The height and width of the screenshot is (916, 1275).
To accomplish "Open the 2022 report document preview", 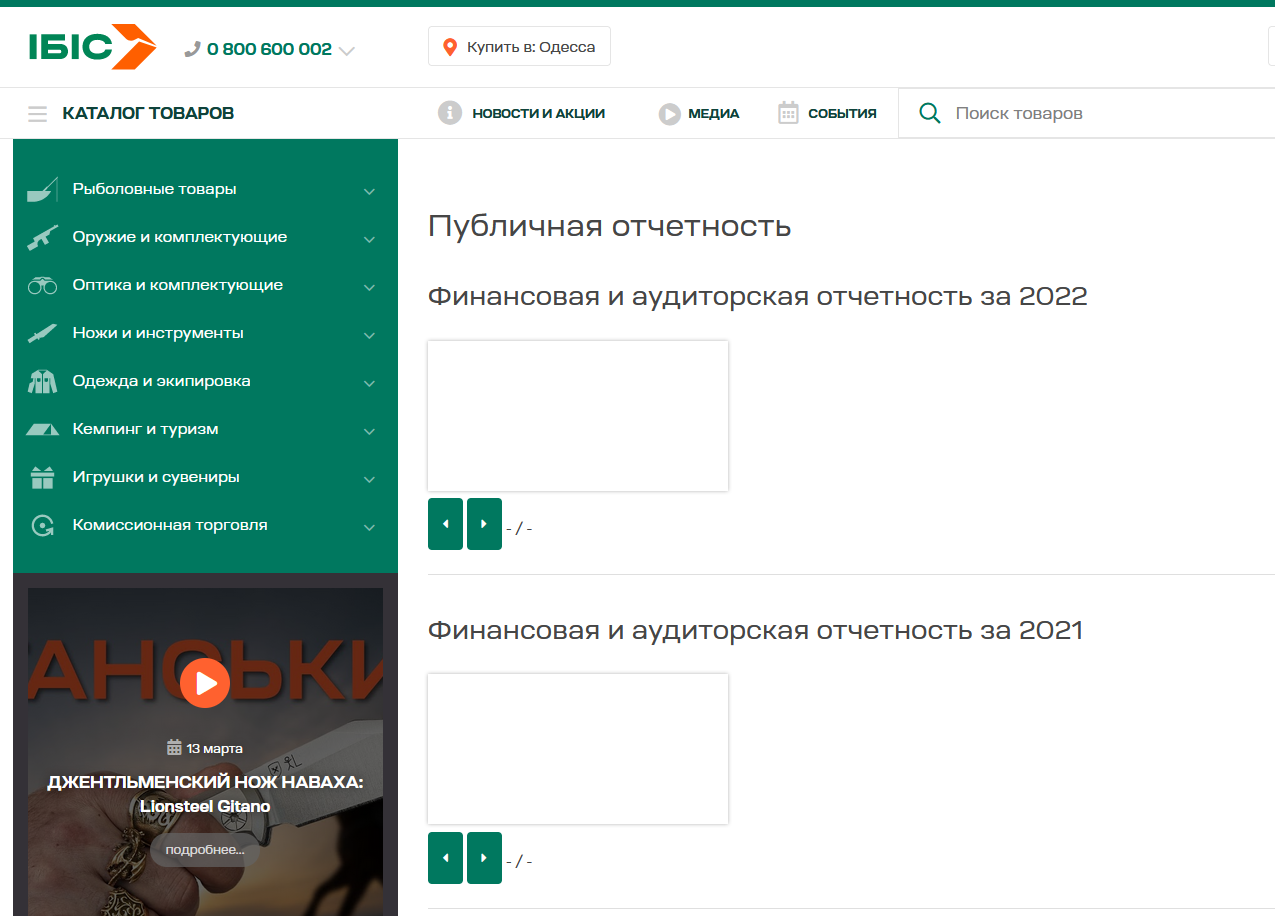I will click(578, 416).
